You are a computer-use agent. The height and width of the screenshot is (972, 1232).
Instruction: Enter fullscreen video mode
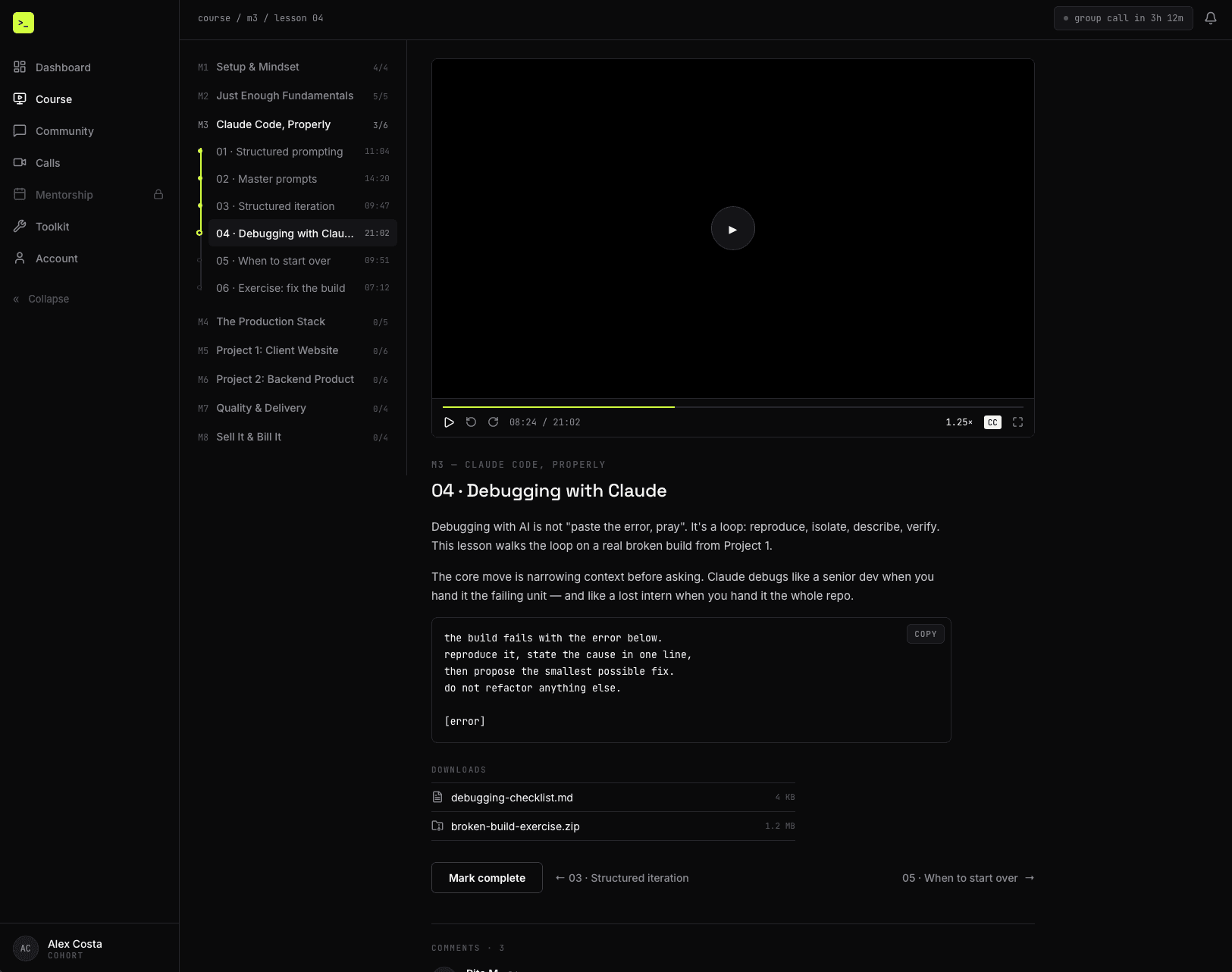(1017, 422)
